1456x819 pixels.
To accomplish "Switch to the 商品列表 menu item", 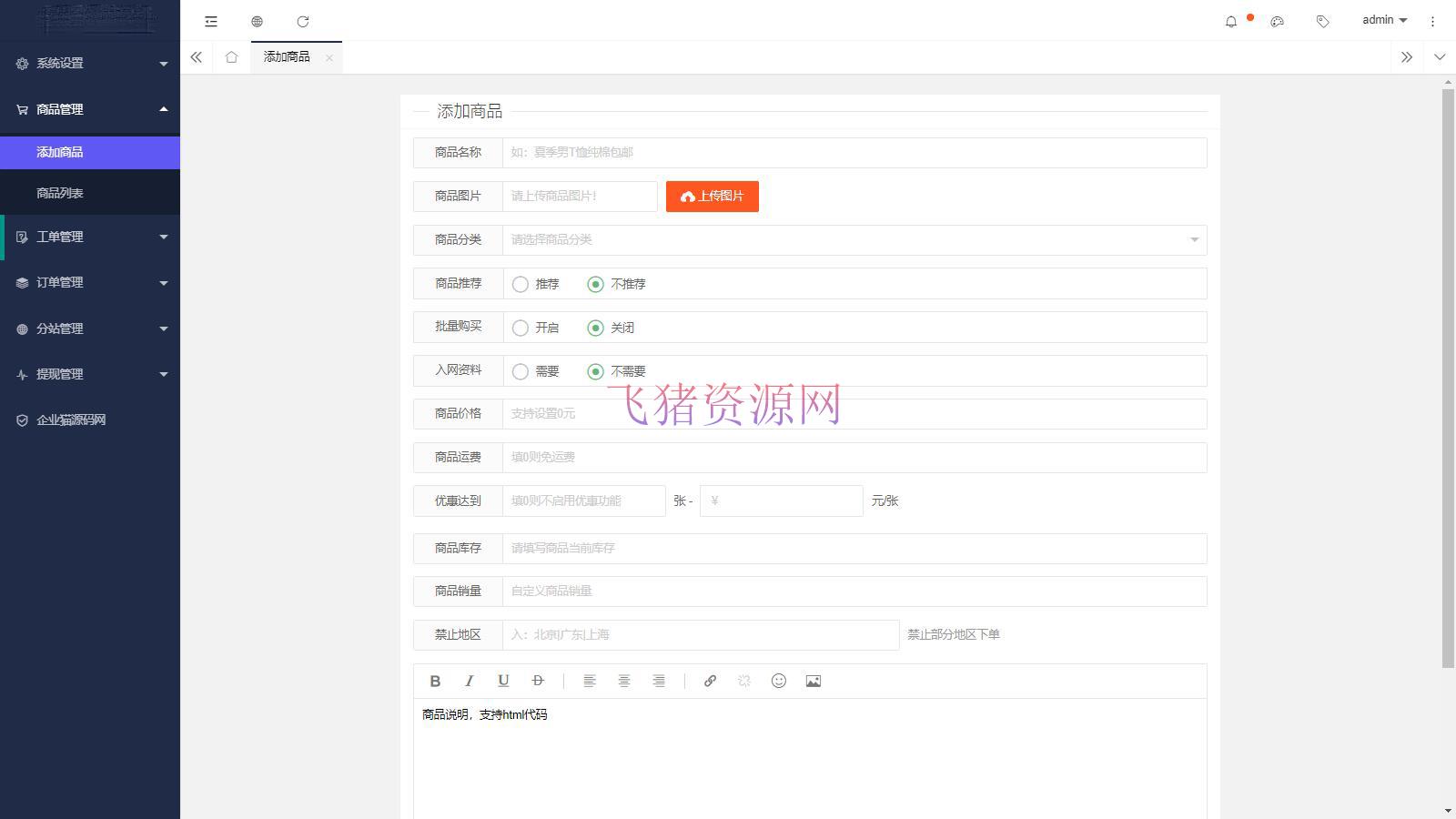I will click(x=60, y=192).
